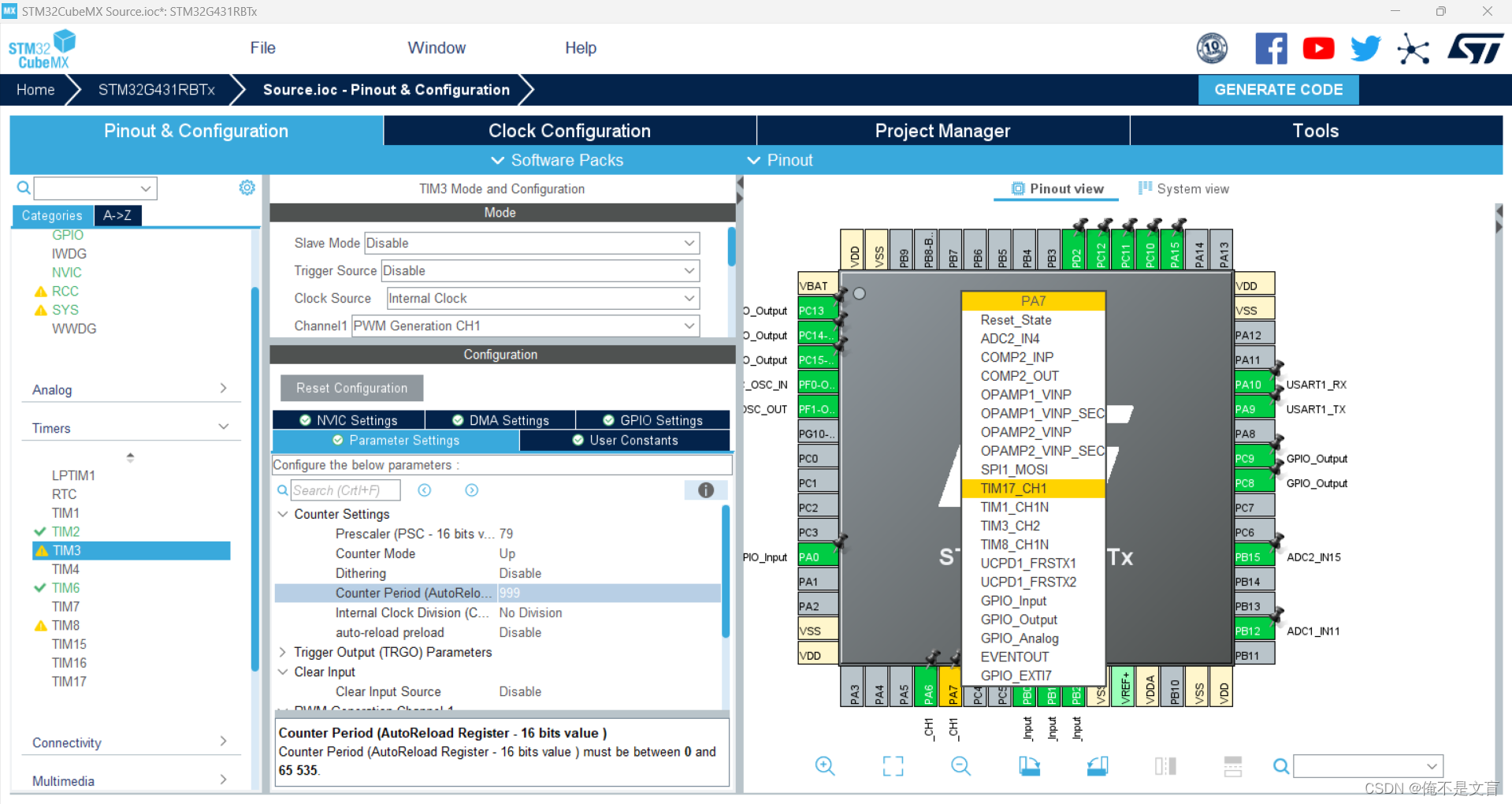Open the File menu
Image resolution: width=1512 pixels, height=804 pixels.
262,48
